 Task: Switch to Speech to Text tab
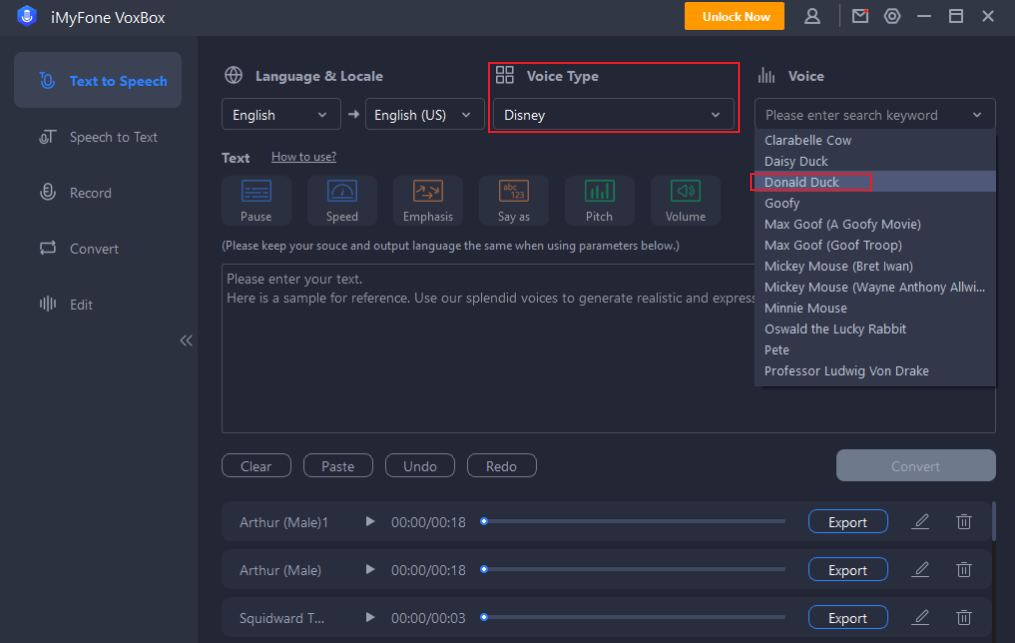tap(98, 137)
